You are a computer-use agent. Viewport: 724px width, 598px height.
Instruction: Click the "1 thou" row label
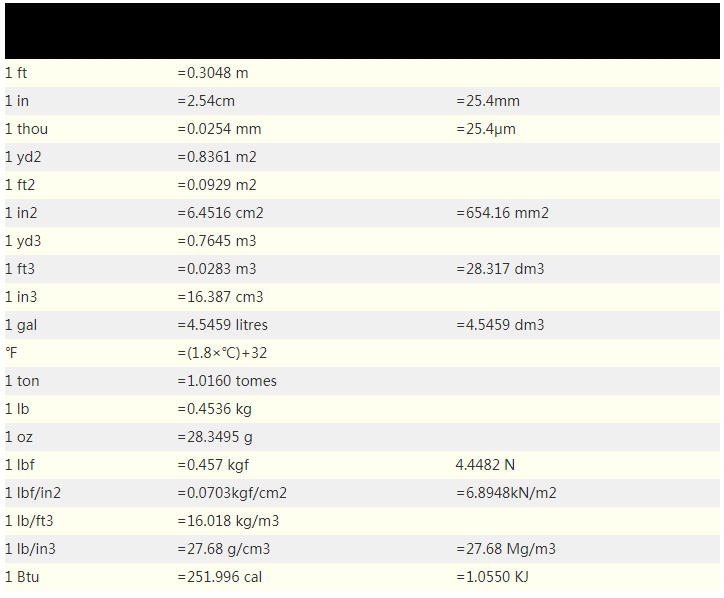click(x=26, y=129)
